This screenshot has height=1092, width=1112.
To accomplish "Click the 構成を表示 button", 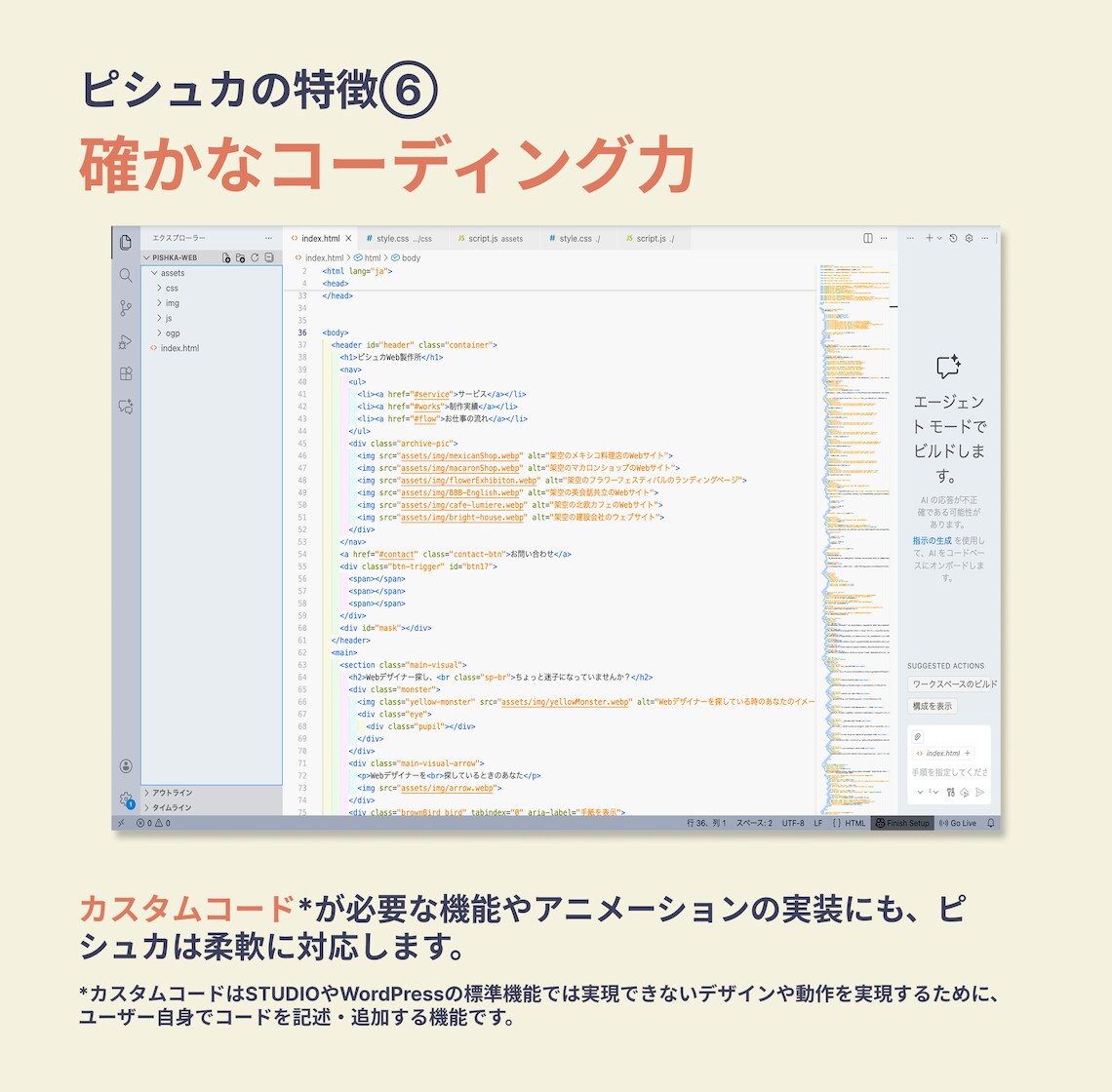I will point(932,706).
